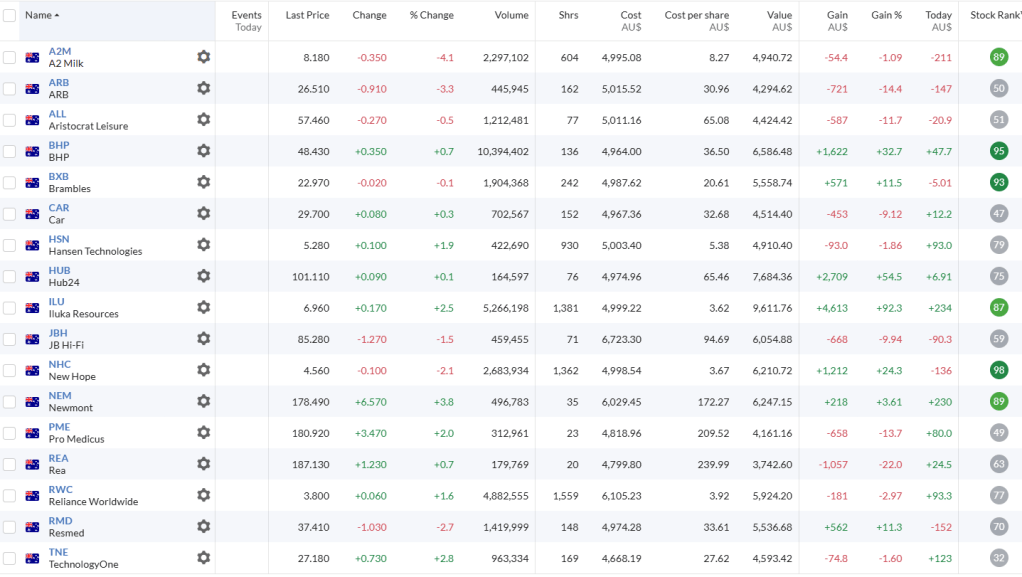Image resolution: width=1022 pixels, height=577 pixels.
Task: Toggle the select-all checkbox in header
Action: pyautogui.click(x=9, y=16)
